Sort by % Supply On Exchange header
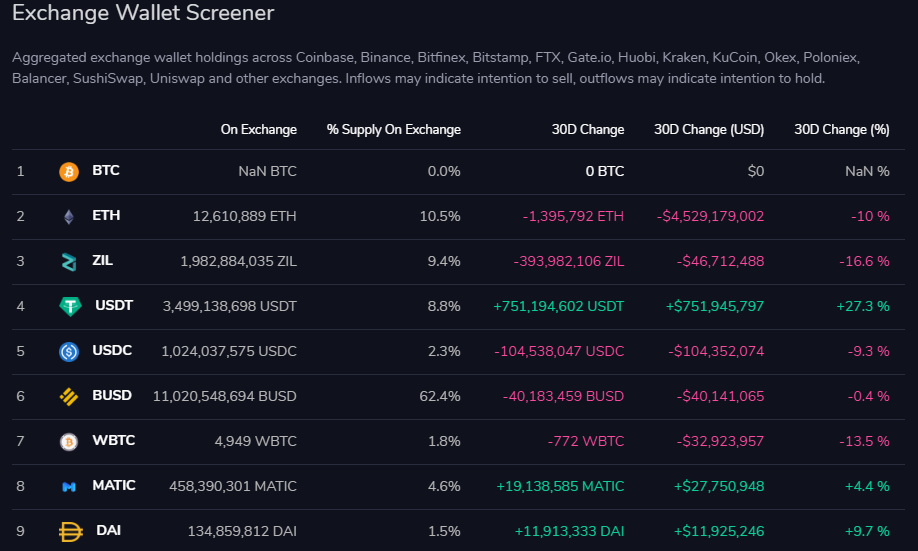The height and width of the screenshot is (551, 918). [393, 129]
